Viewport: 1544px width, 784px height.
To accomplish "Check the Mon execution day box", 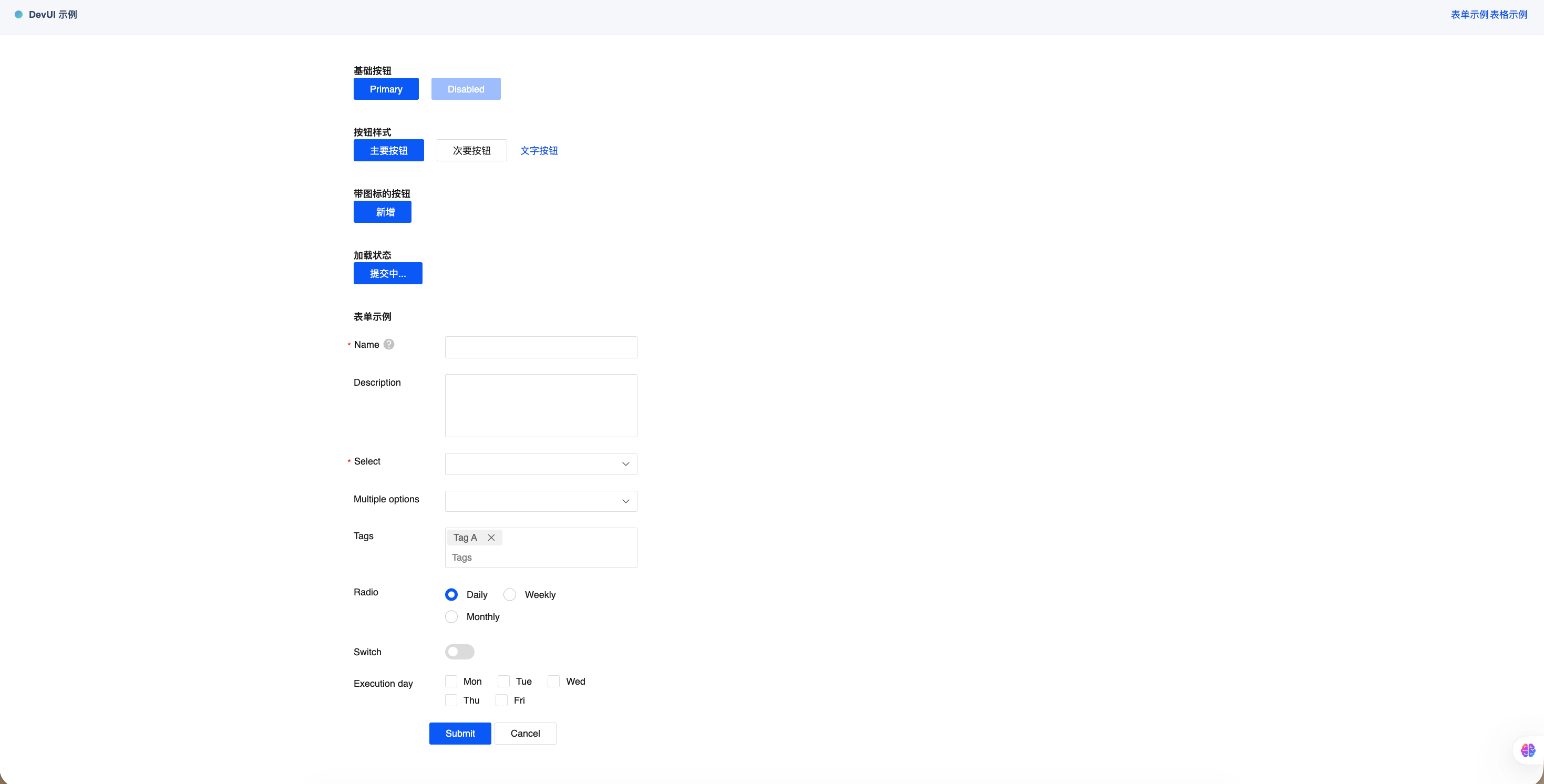I will (451, 682).
